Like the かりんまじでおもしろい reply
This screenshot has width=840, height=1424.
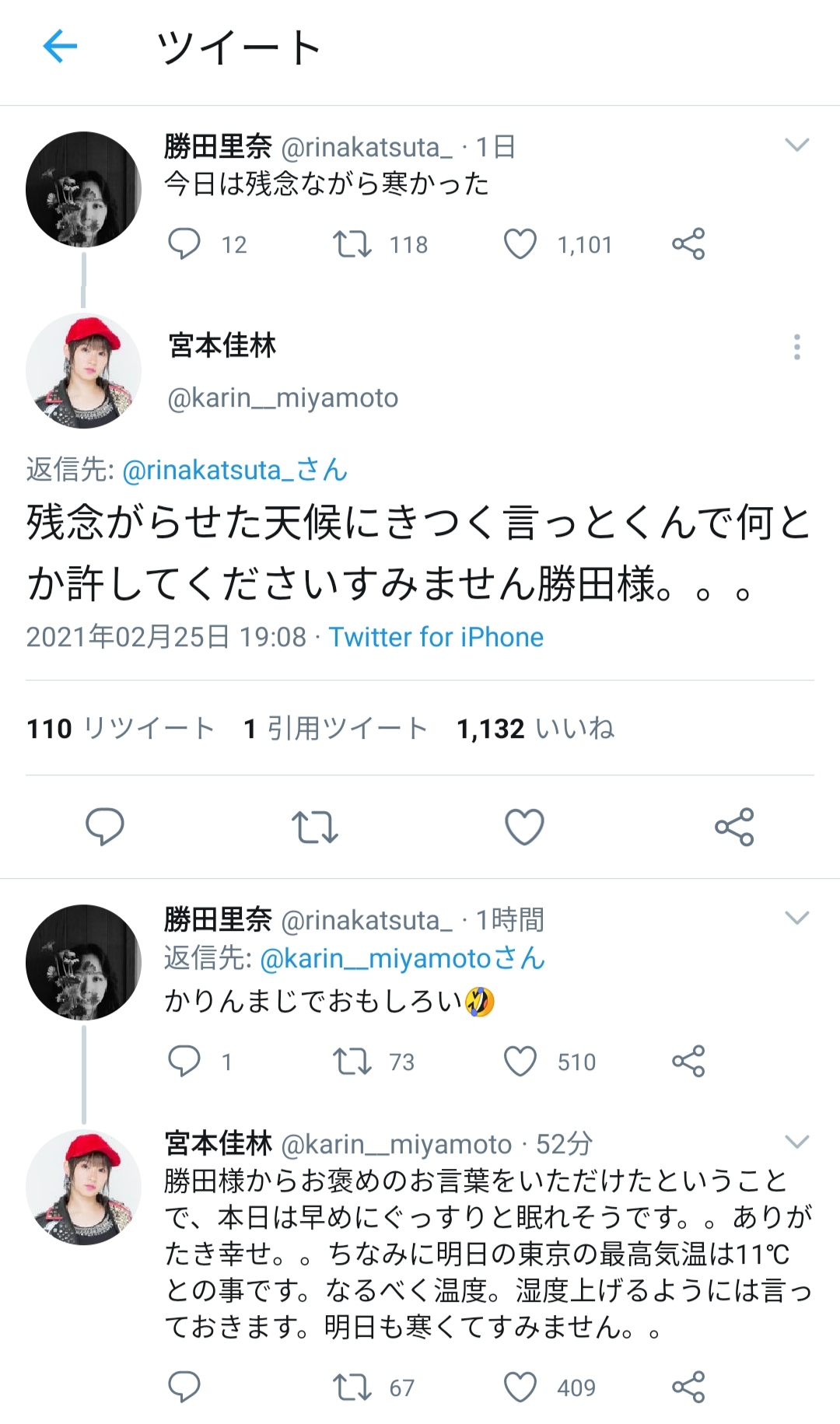pyautogui.click(x=520, y=1062)
